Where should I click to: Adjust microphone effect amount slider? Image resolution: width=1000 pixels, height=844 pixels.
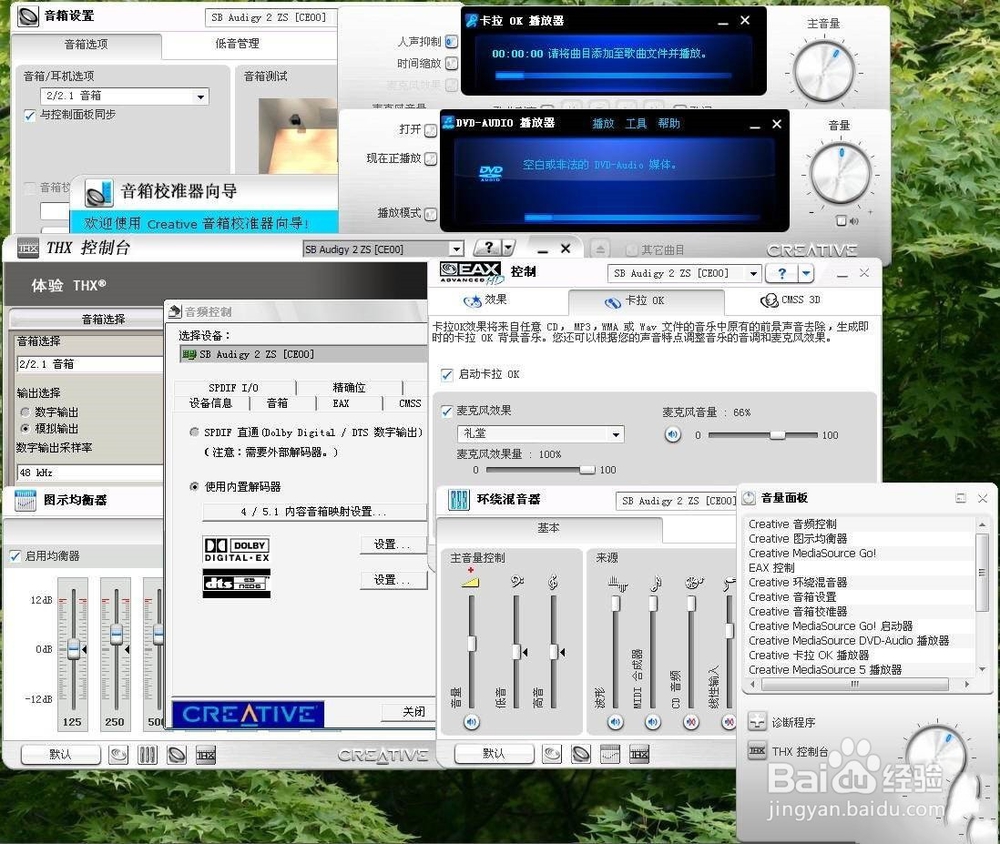(587, 470)
